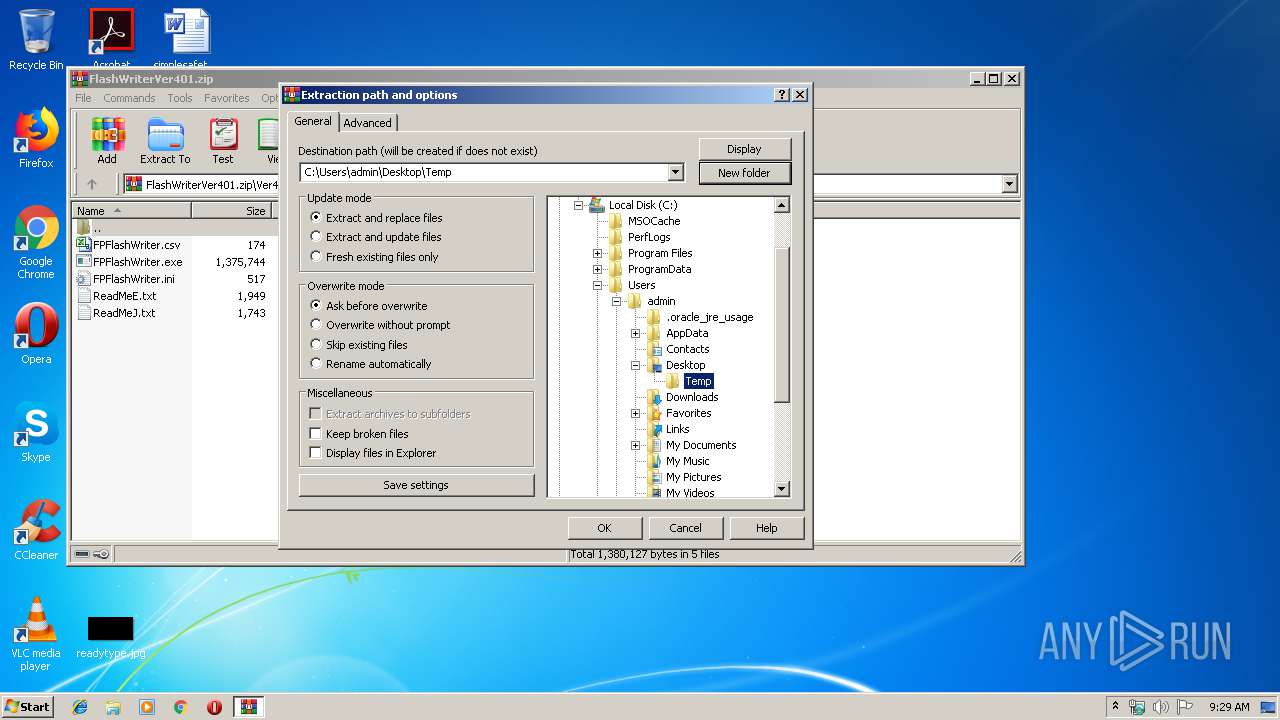Expand Program Files tree node
The image size is (1280, 720).
point(597,253)
